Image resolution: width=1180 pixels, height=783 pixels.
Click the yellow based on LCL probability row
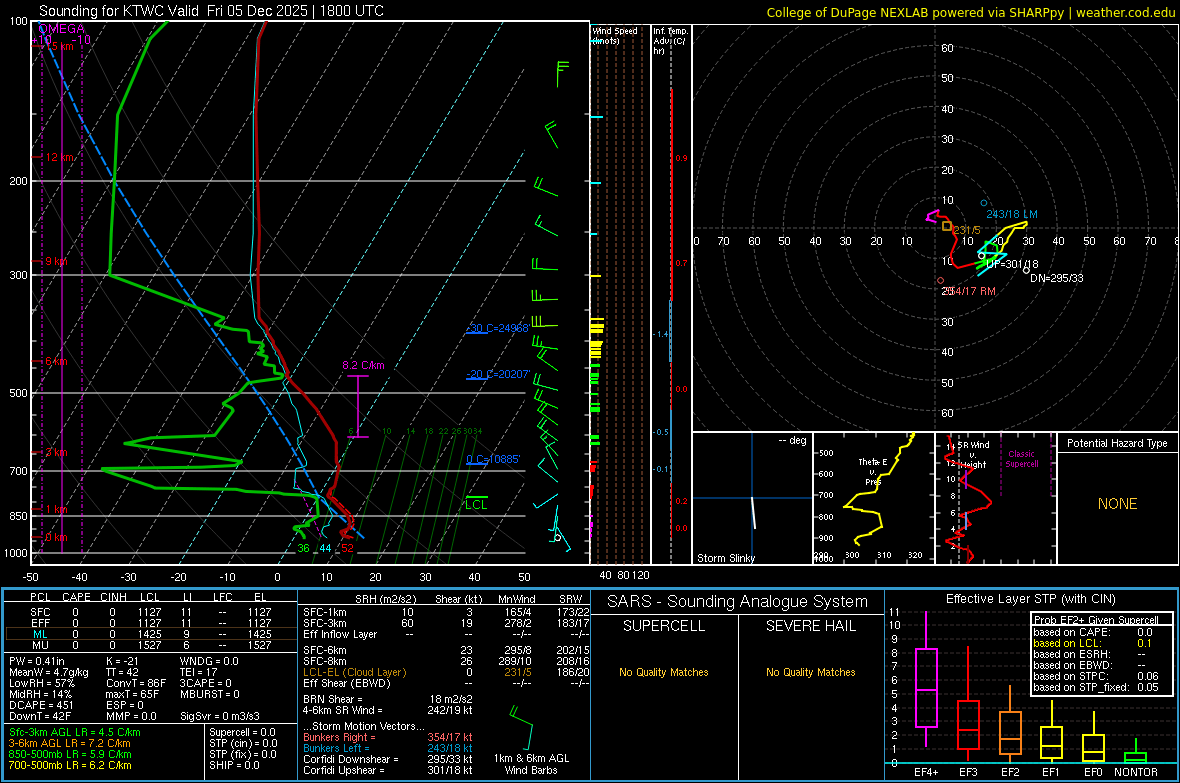(x=1093, y=643)
